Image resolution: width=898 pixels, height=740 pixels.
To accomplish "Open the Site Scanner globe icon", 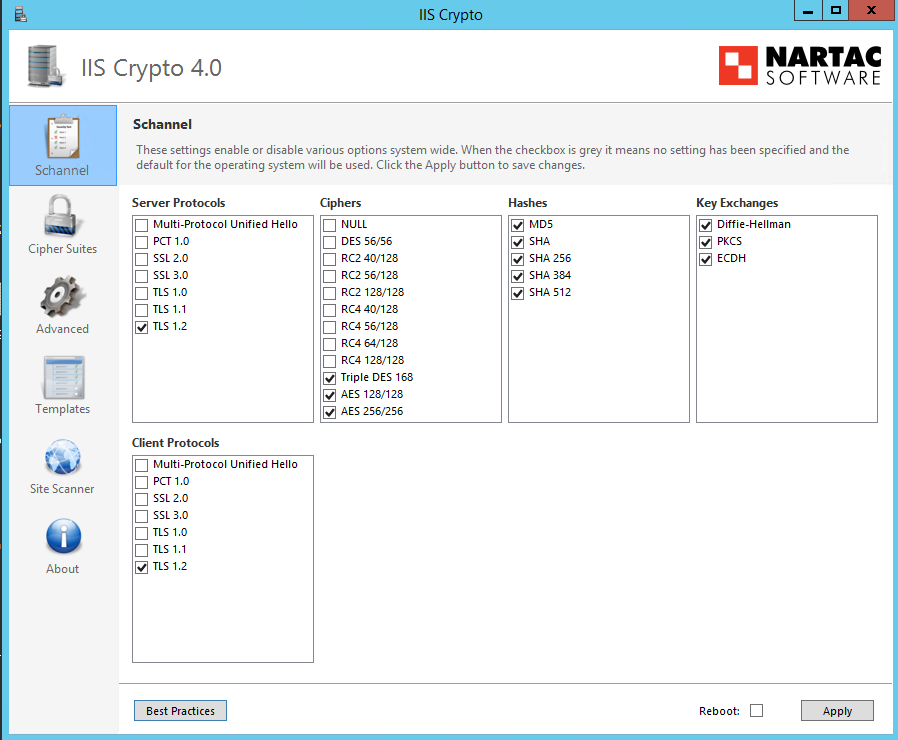I will coord(63,457).
